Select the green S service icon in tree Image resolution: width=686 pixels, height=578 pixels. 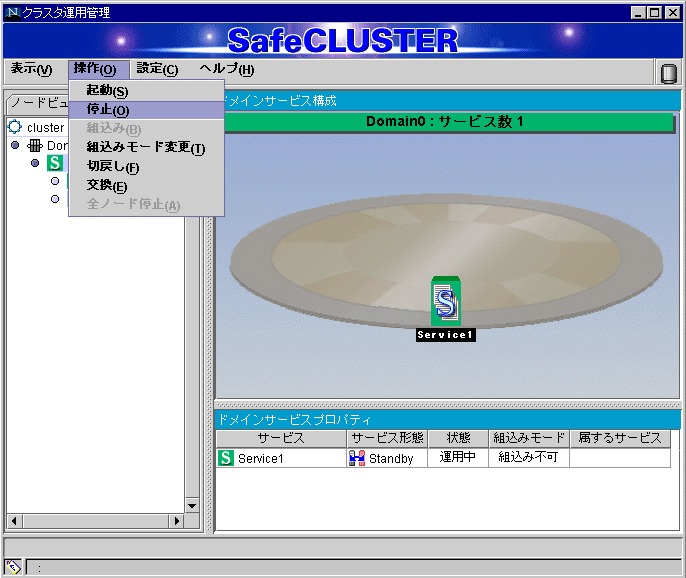point(54,163)
